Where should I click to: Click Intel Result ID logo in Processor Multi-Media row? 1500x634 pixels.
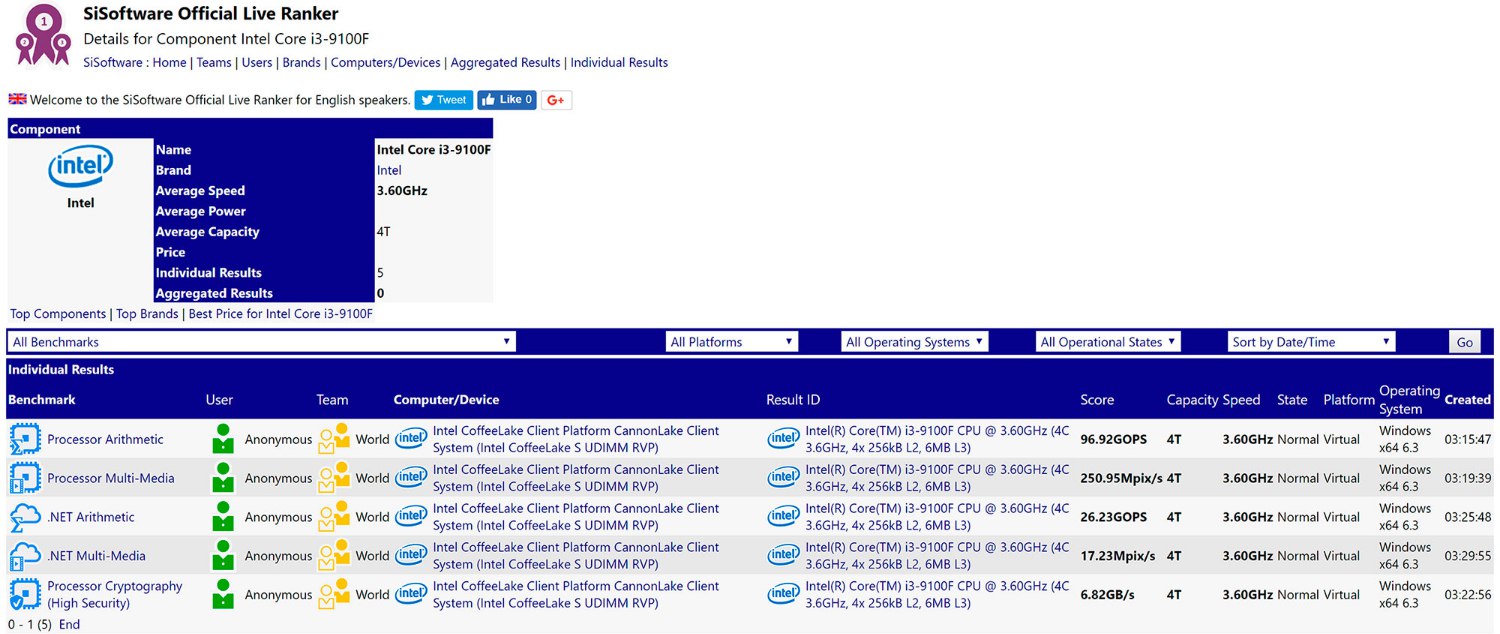pos(784,478)
